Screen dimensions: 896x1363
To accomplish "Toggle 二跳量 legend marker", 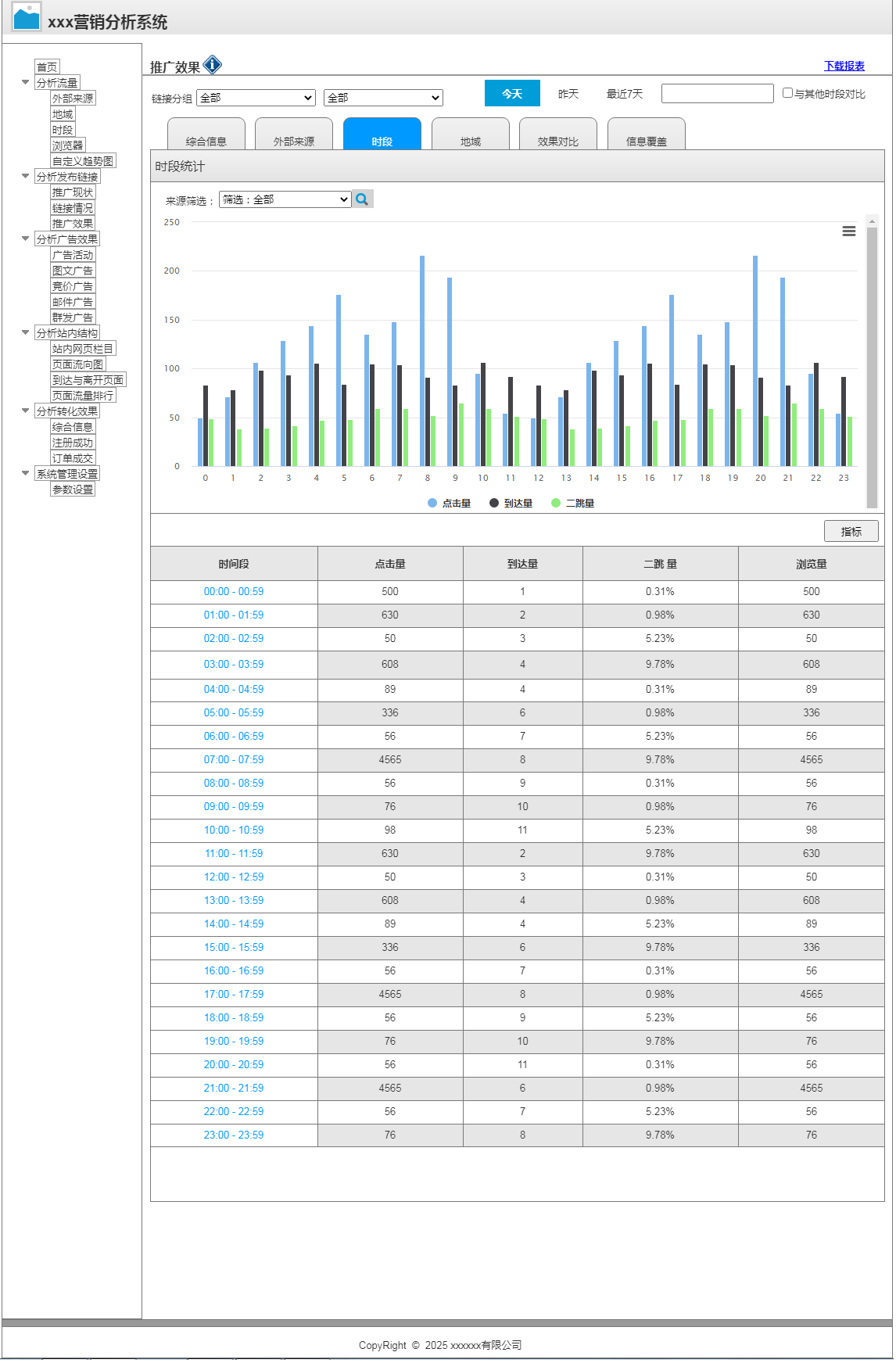I will tap(556, 503).
